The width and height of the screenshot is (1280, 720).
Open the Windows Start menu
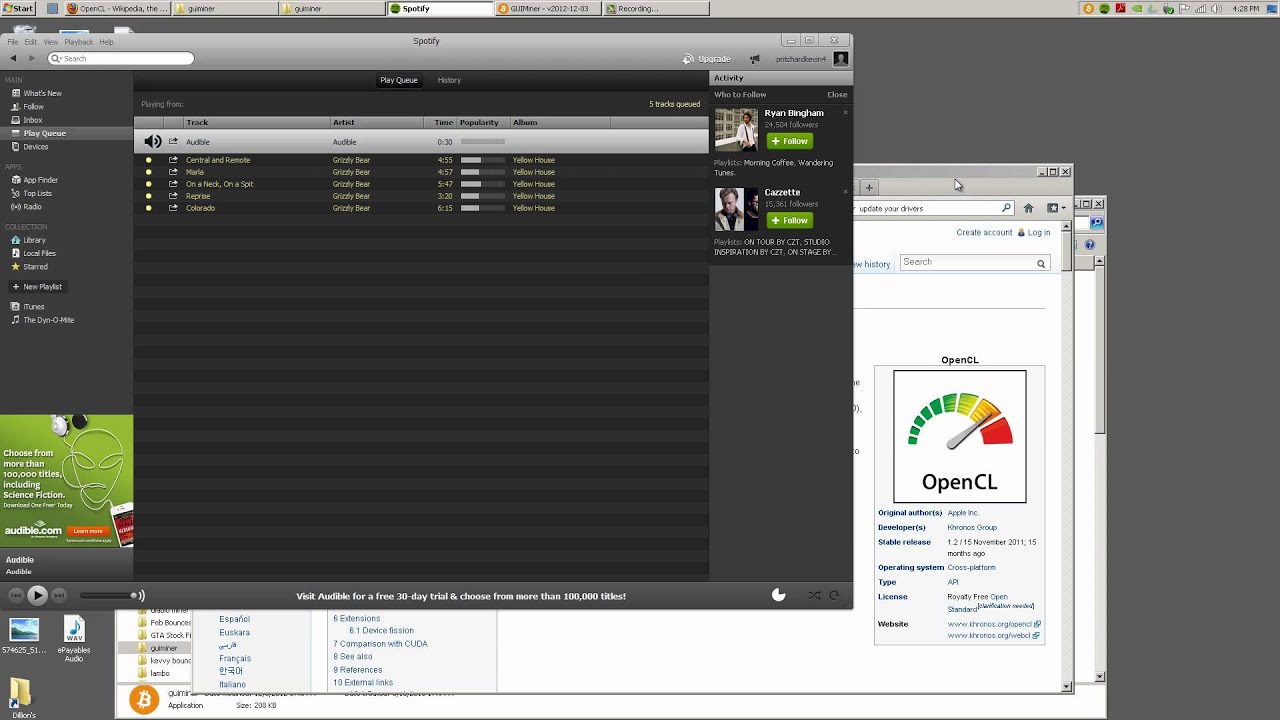pos(19,8)
